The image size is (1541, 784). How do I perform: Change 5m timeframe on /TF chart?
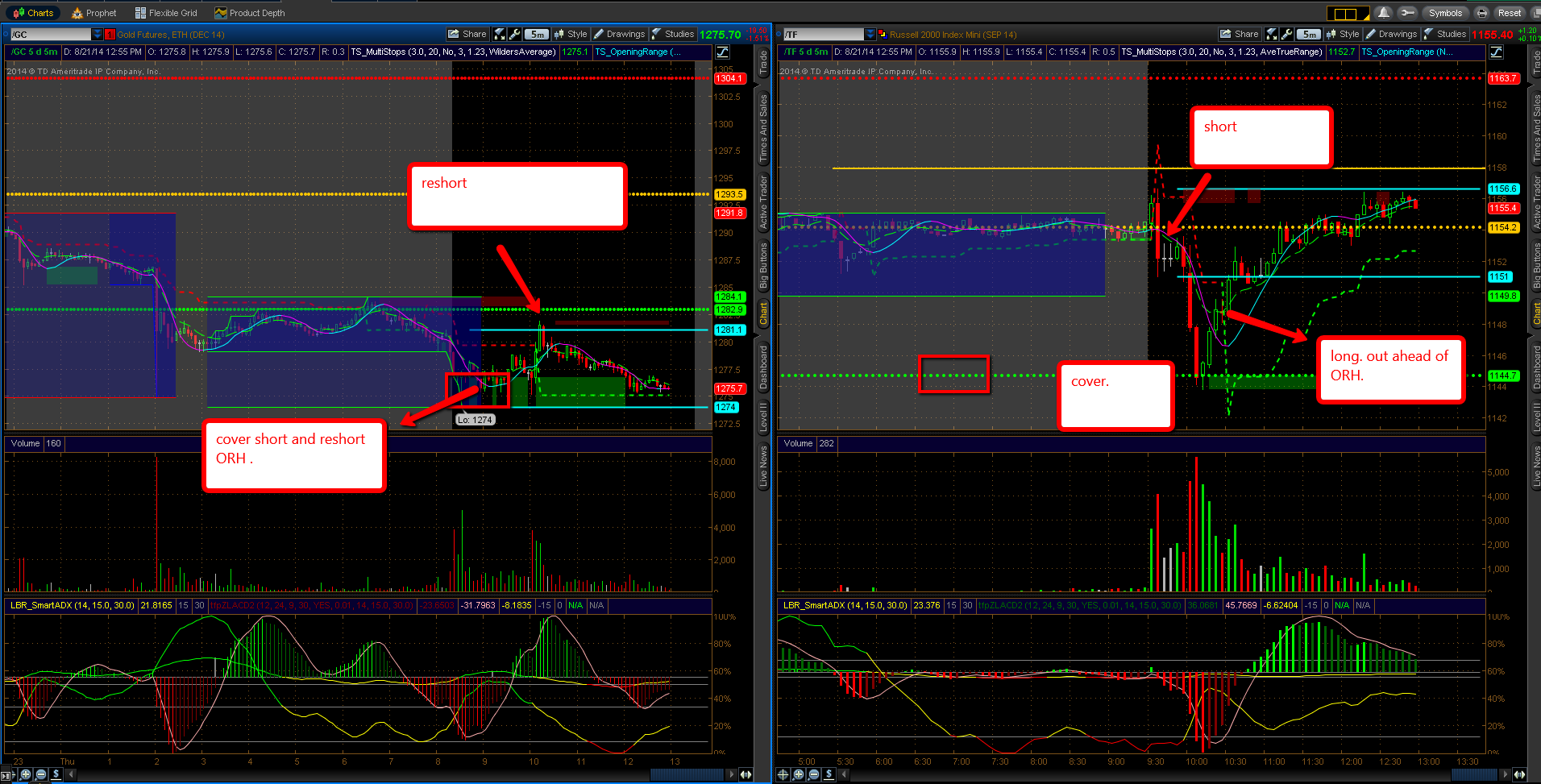point(1309,35)
